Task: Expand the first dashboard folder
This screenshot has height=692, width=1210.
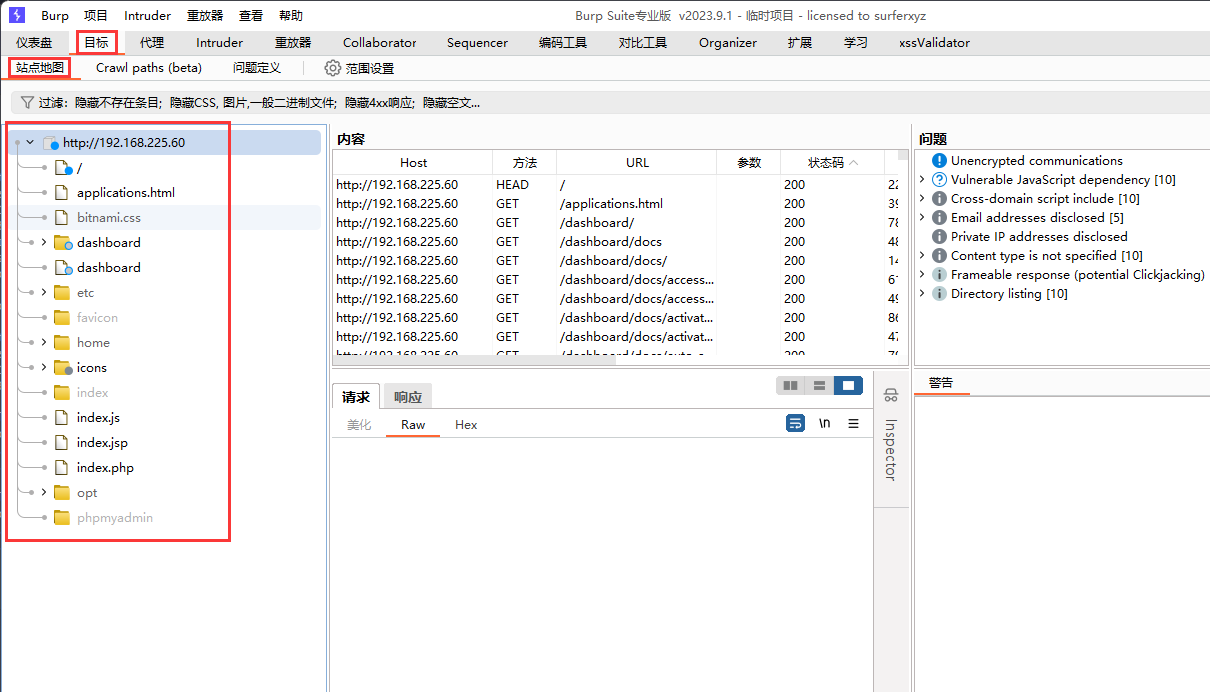Action: click(44, 243)
